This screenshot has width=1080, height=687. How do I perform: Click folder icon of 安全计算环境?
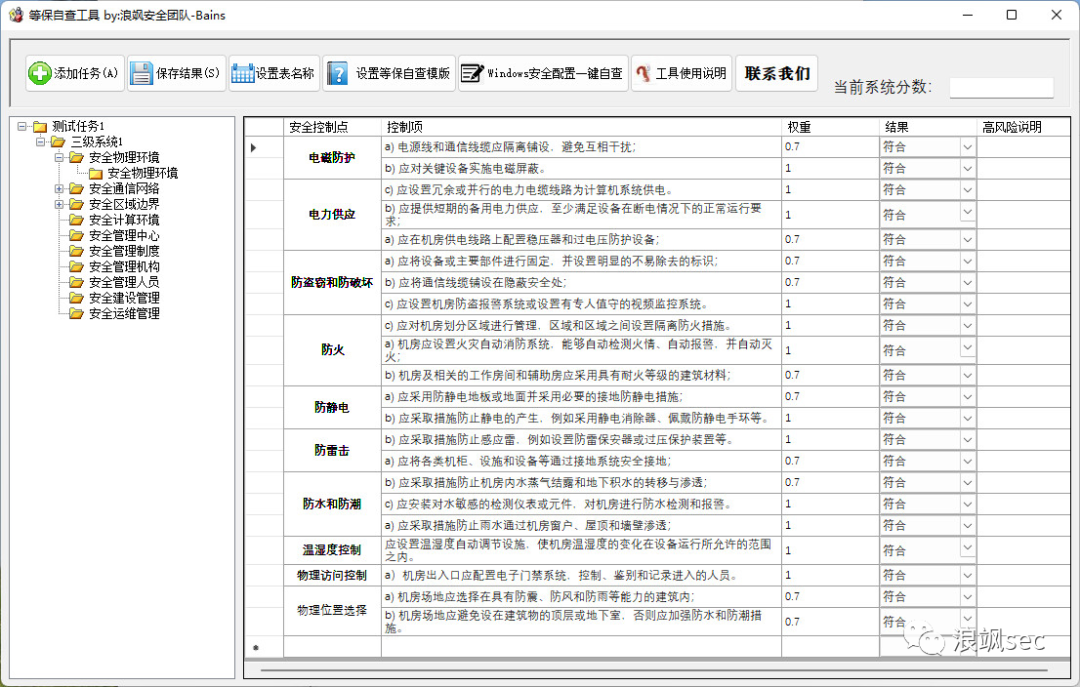coord(76,220)
